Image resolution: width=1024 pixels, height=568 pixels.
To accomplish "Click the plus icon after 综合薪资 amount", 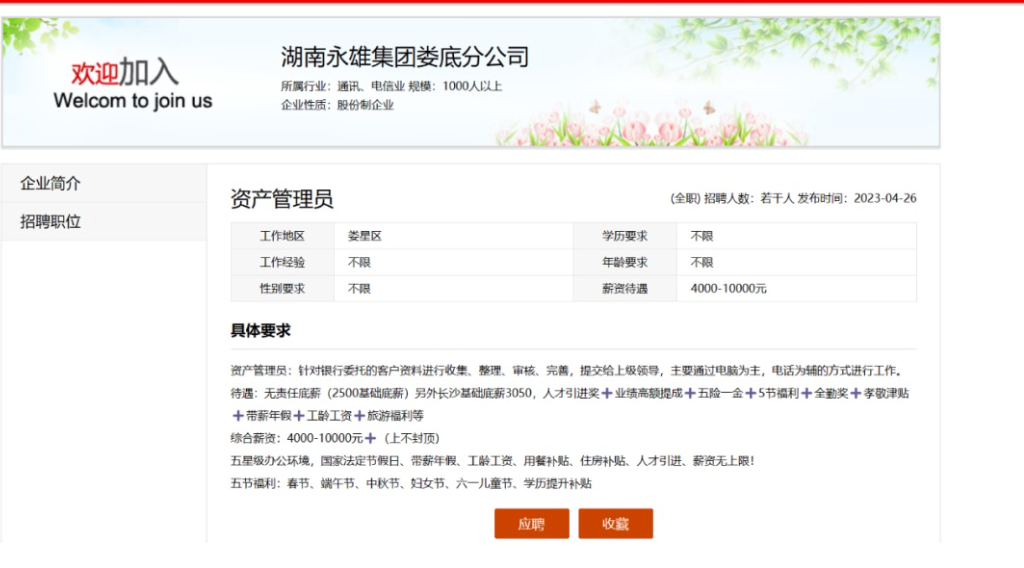I will point(370,438).
